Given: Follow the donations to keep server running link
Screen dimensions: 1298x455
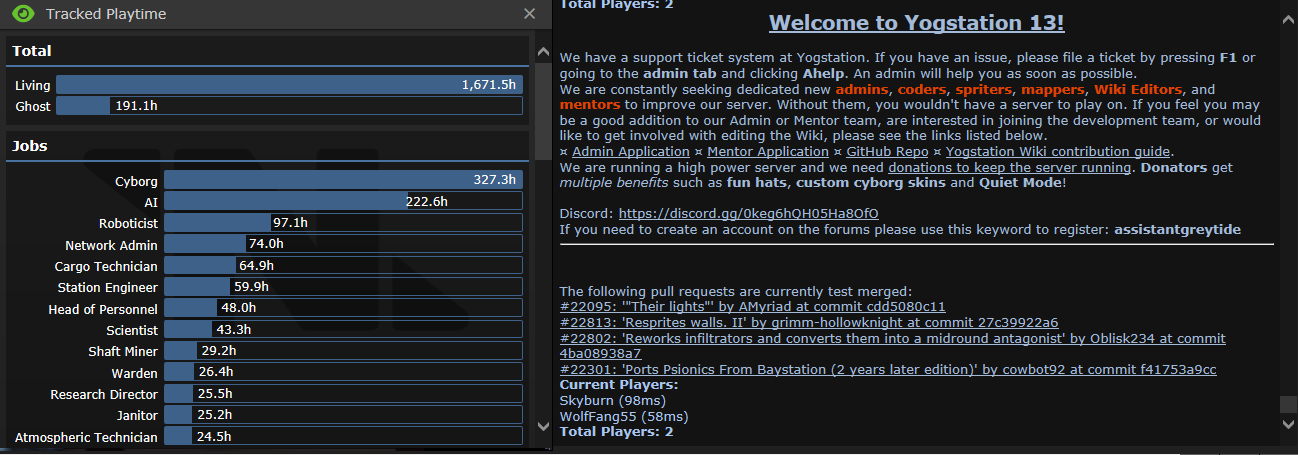Looking at the screenshot, I should pyautogui.click(x=1011, y=167).
